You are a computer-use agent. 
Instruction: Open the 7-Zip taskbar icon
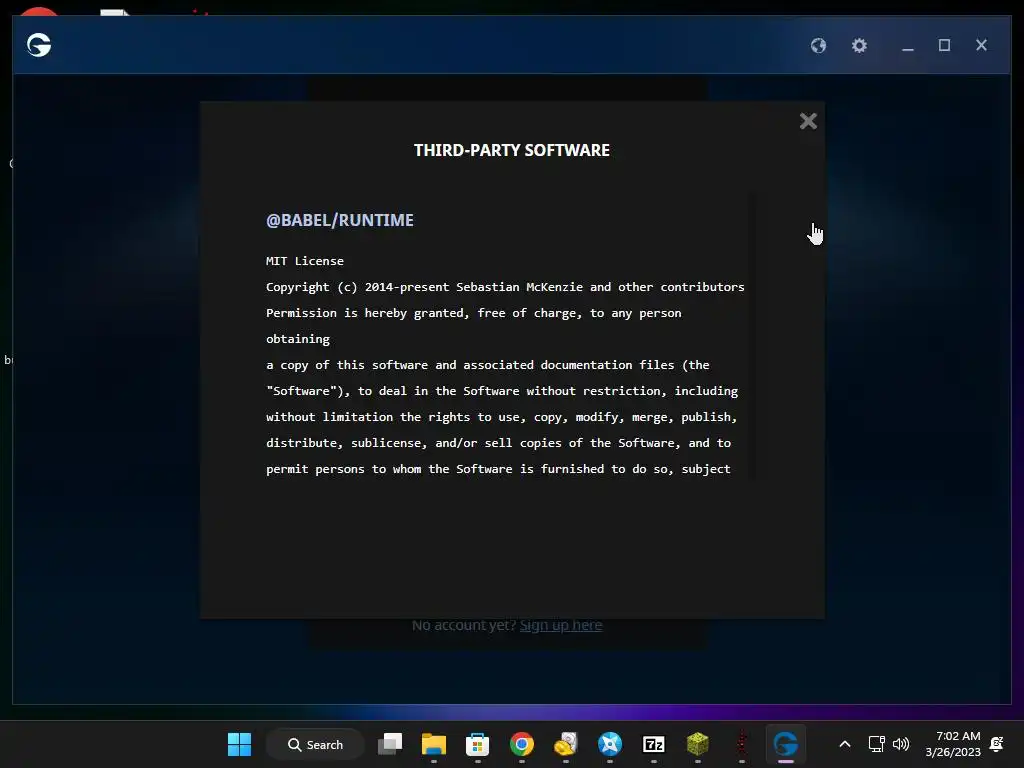coord(654,744)
